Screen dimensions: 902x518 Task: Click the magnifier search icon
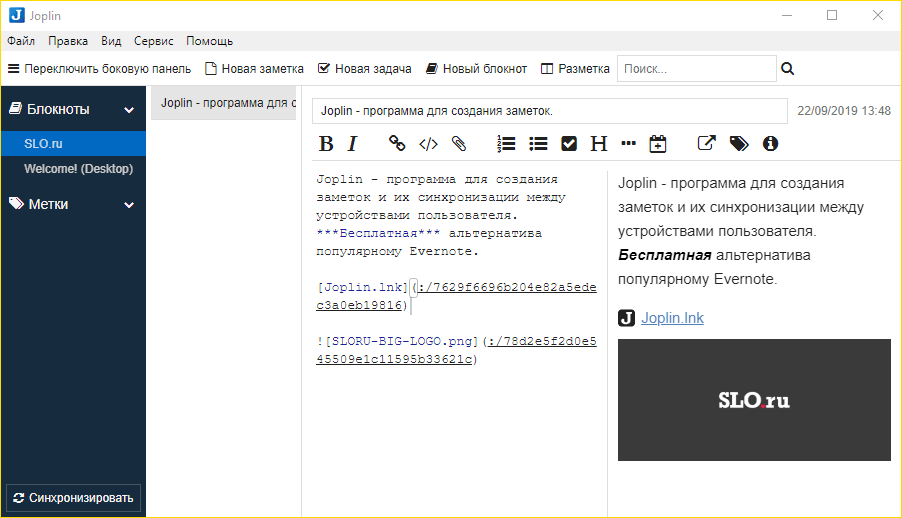point(788,69)
